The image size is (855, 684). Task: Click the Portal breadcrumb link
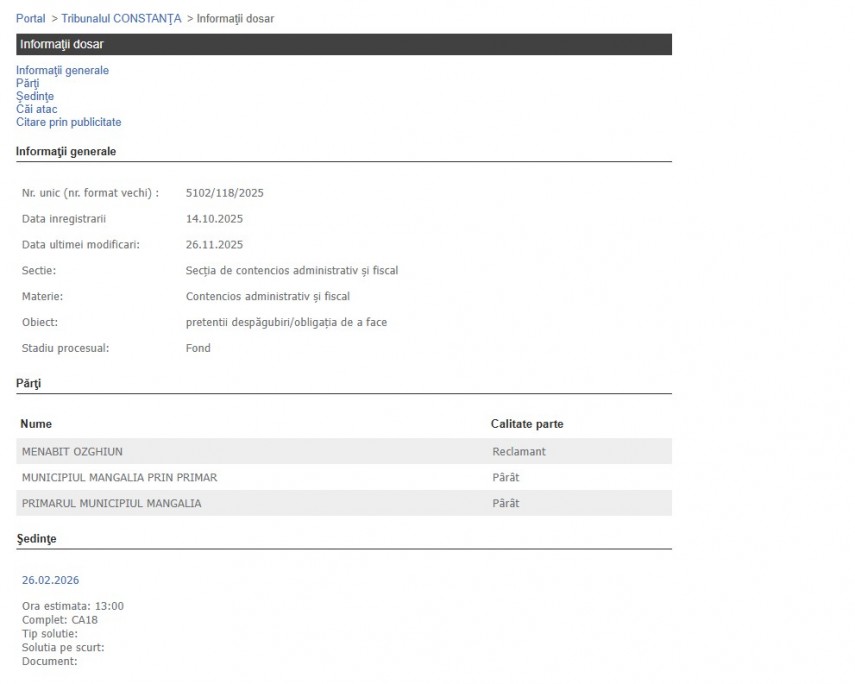tap(30, 19)
